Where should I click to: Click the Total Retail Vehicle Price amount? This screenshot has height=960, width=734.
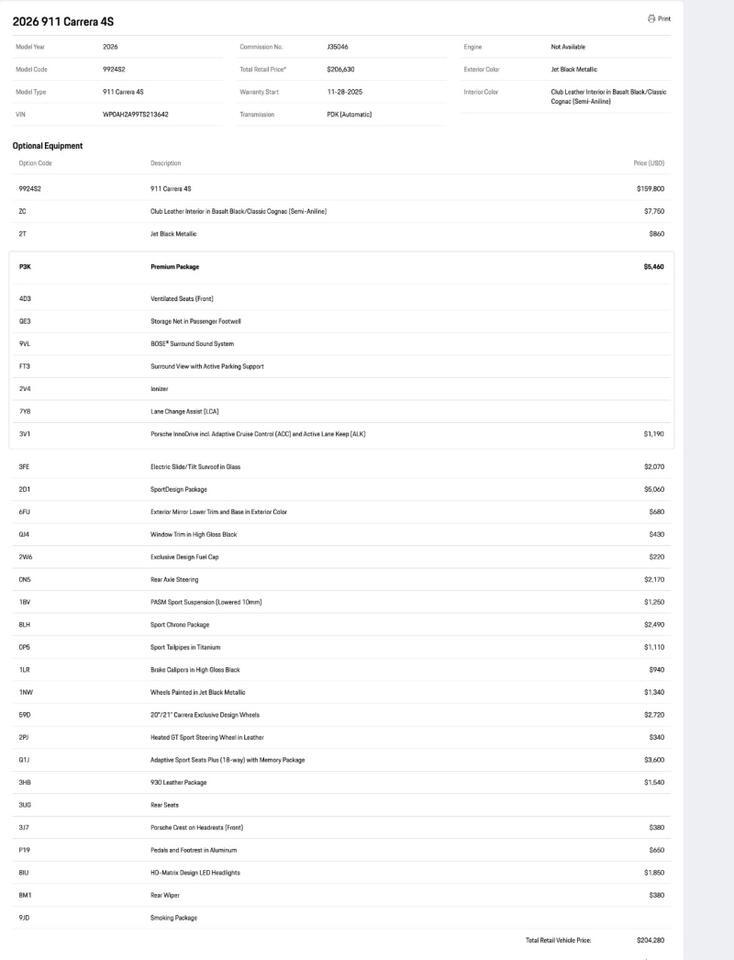pyautogui.click(x=650, y=940)
